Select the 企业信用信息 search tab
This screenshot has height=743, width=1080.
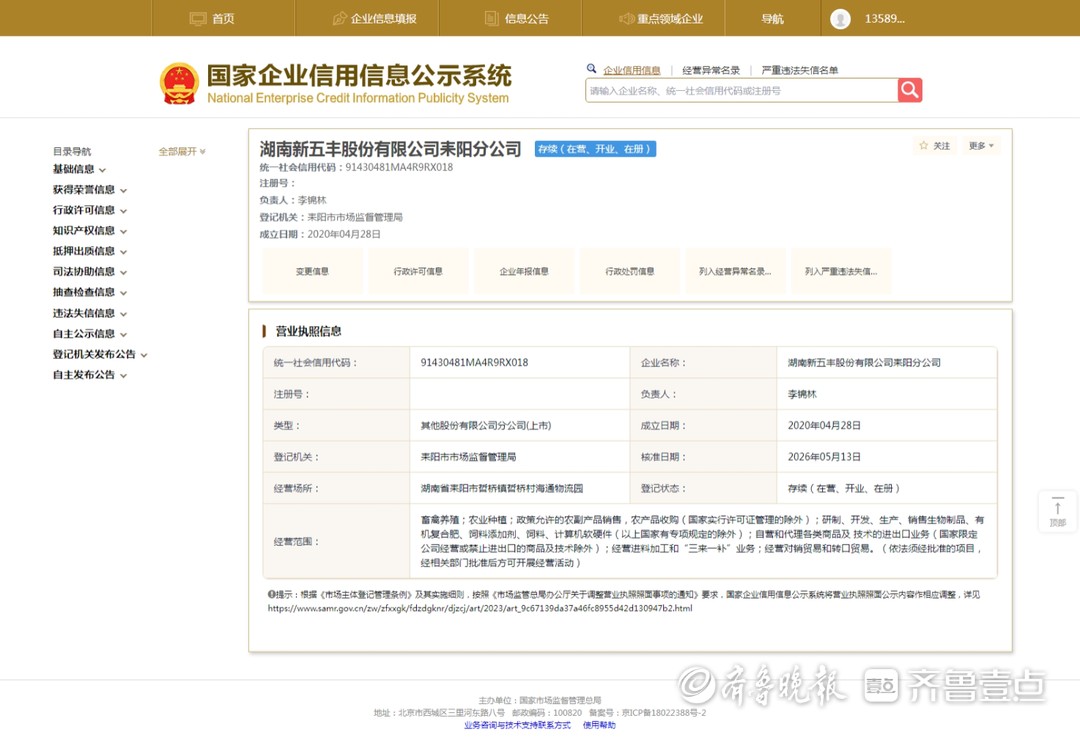[x=632, y=70]
